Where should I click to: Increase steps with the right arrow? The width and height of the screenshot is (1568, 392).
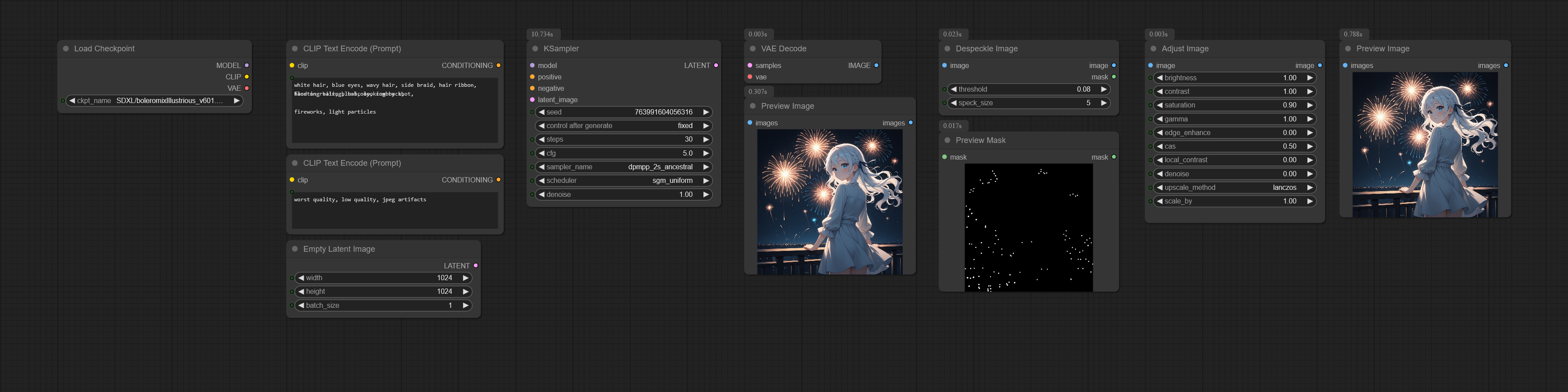click(x=706, y=139)
